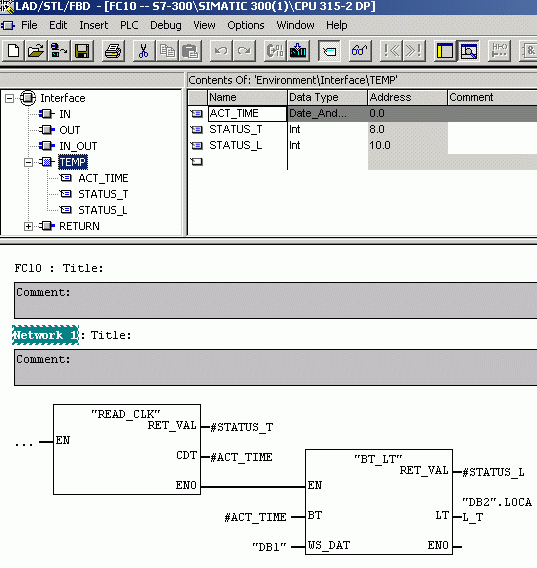
Task: Click the Date_And... data type cell
Action: pyautogui.click(x=327, y=113)
